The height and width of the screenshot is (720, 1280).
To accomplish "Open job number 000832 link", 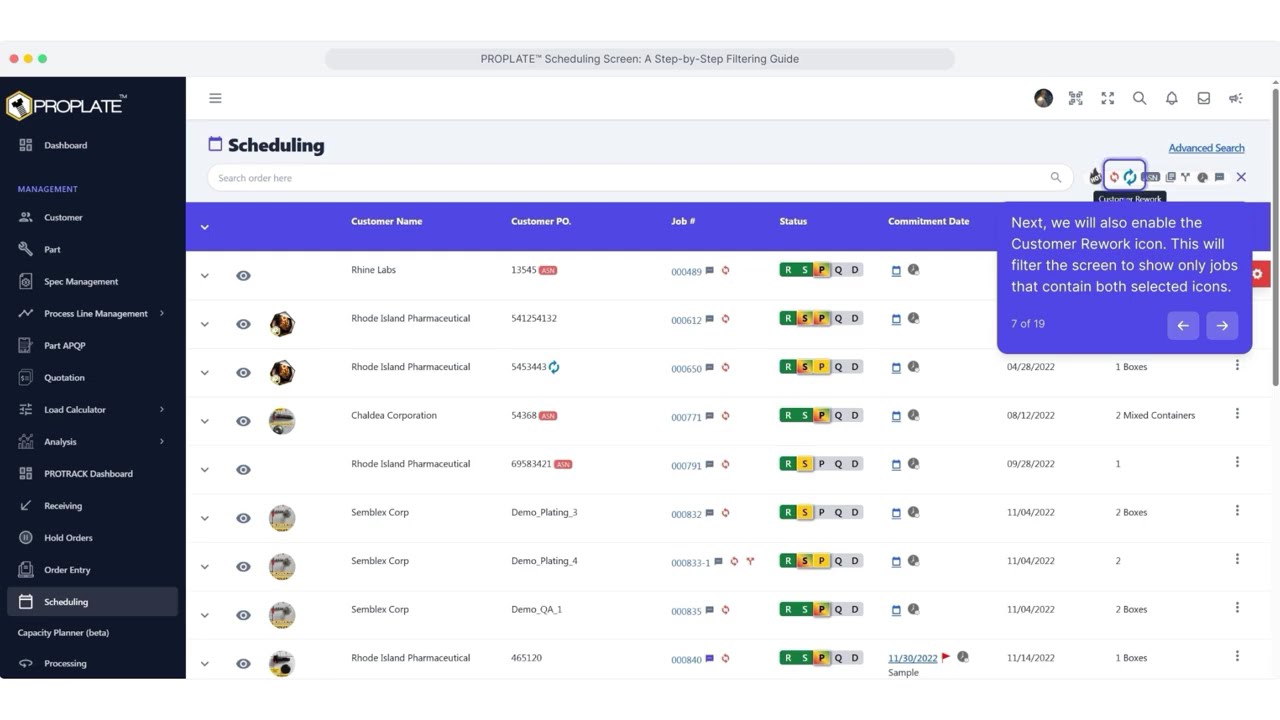I will pos(686,514).
